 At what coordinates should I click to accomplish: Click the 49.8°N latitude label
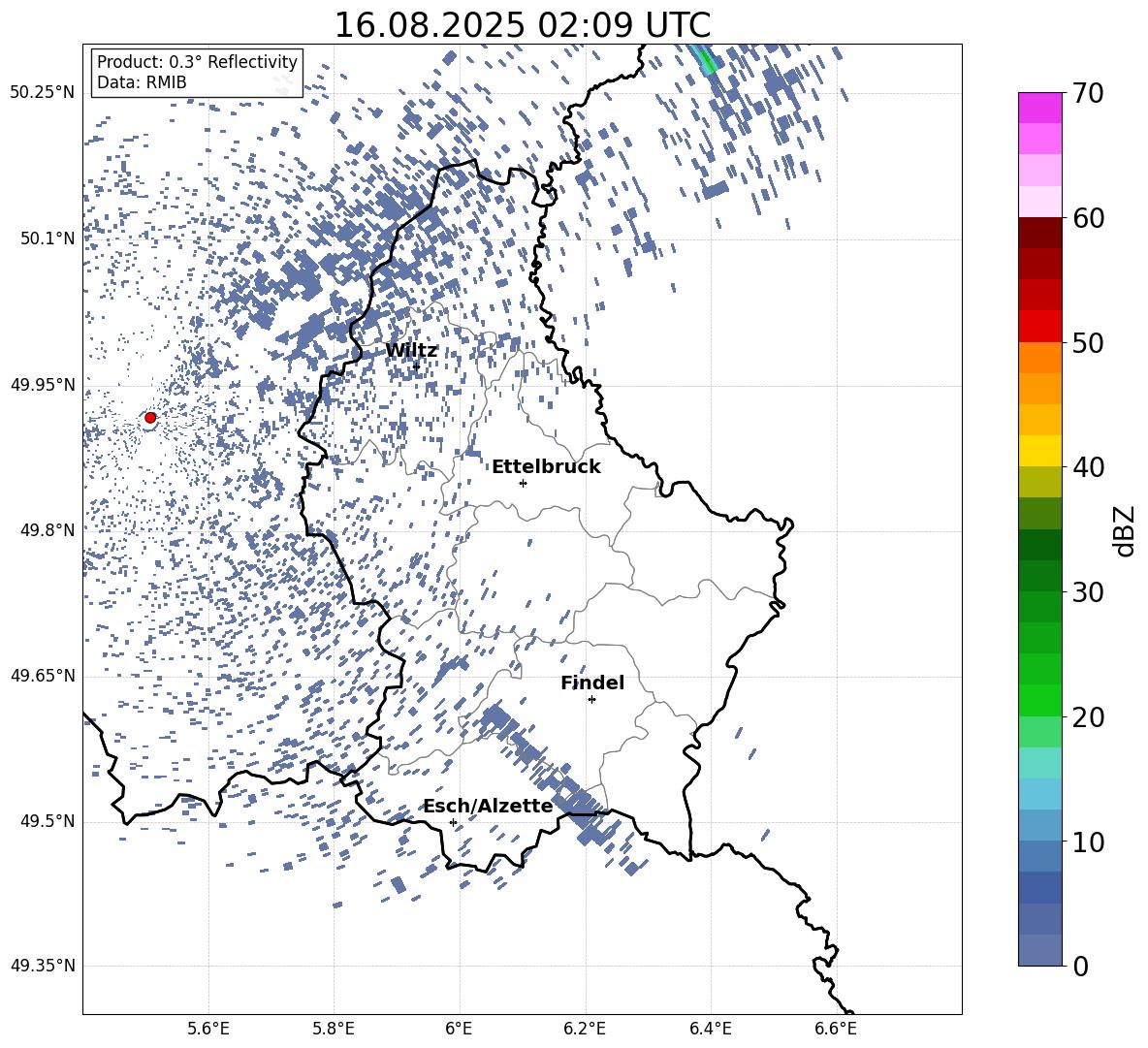48,530
